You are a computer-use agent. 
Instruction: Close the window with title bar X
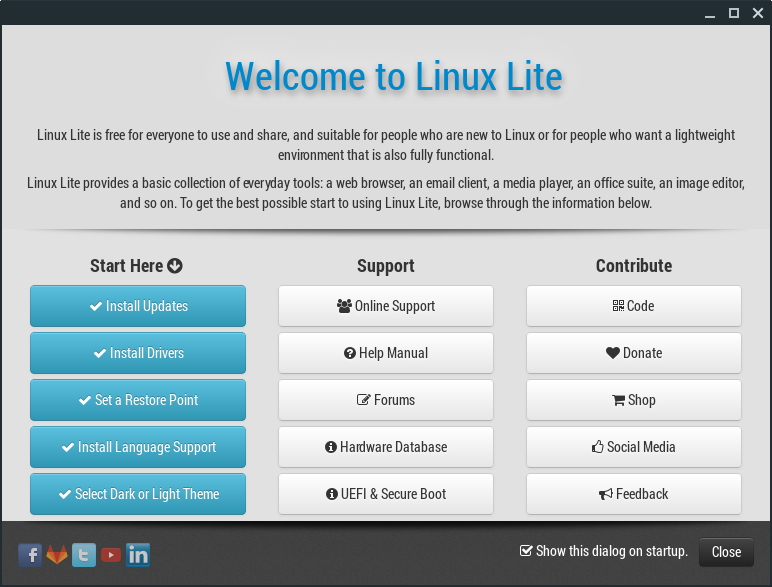(758, 13)
